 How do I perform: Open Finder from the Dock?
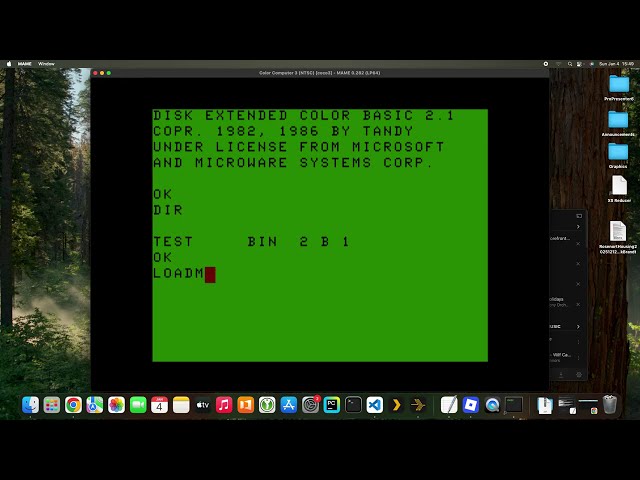pyautogui.click(x=31, y=405)
